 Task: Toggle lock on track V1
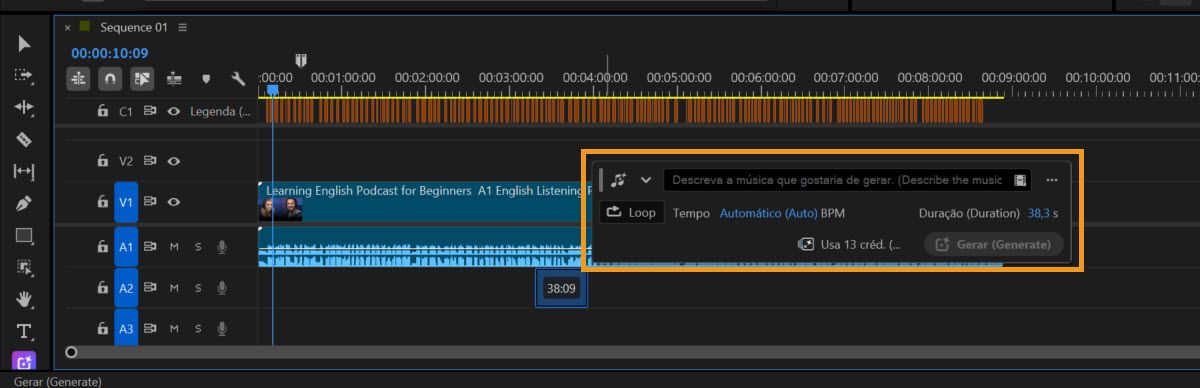[102, 202]
